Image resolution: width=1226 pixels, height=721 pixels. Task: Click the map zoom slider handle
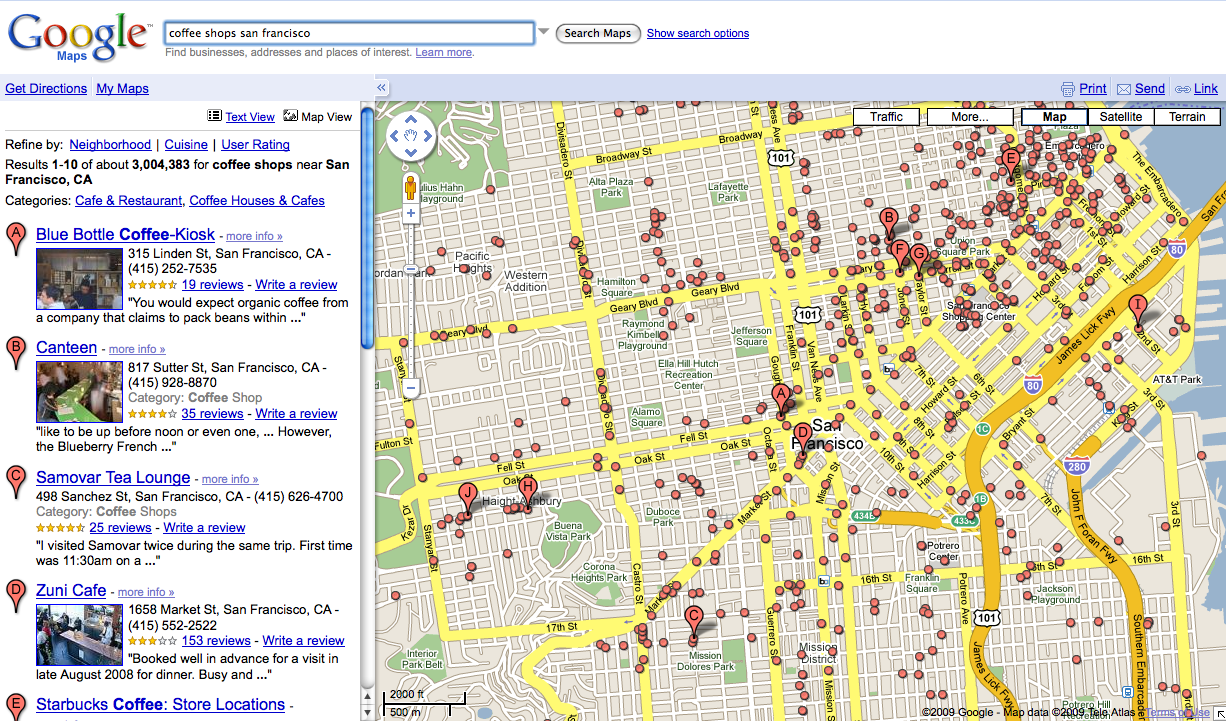coord(410,270)
